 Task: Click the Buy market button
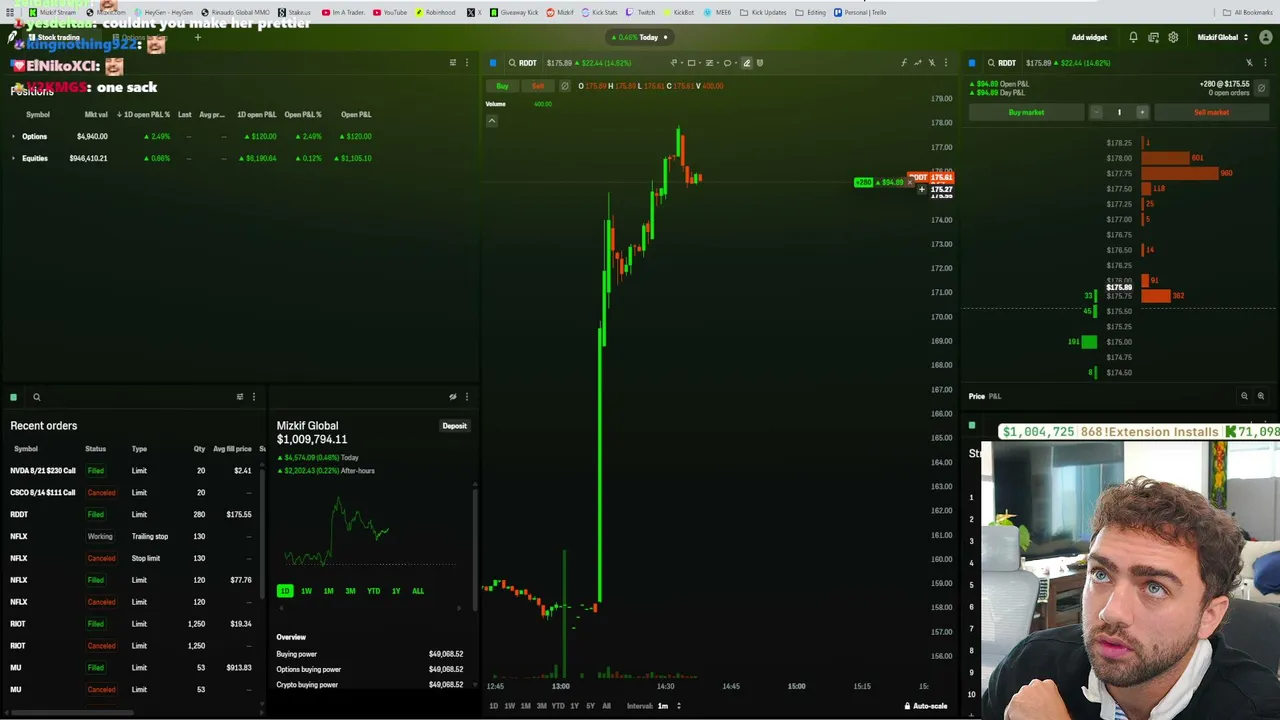pyautogui.click(x=1026, y=112)
